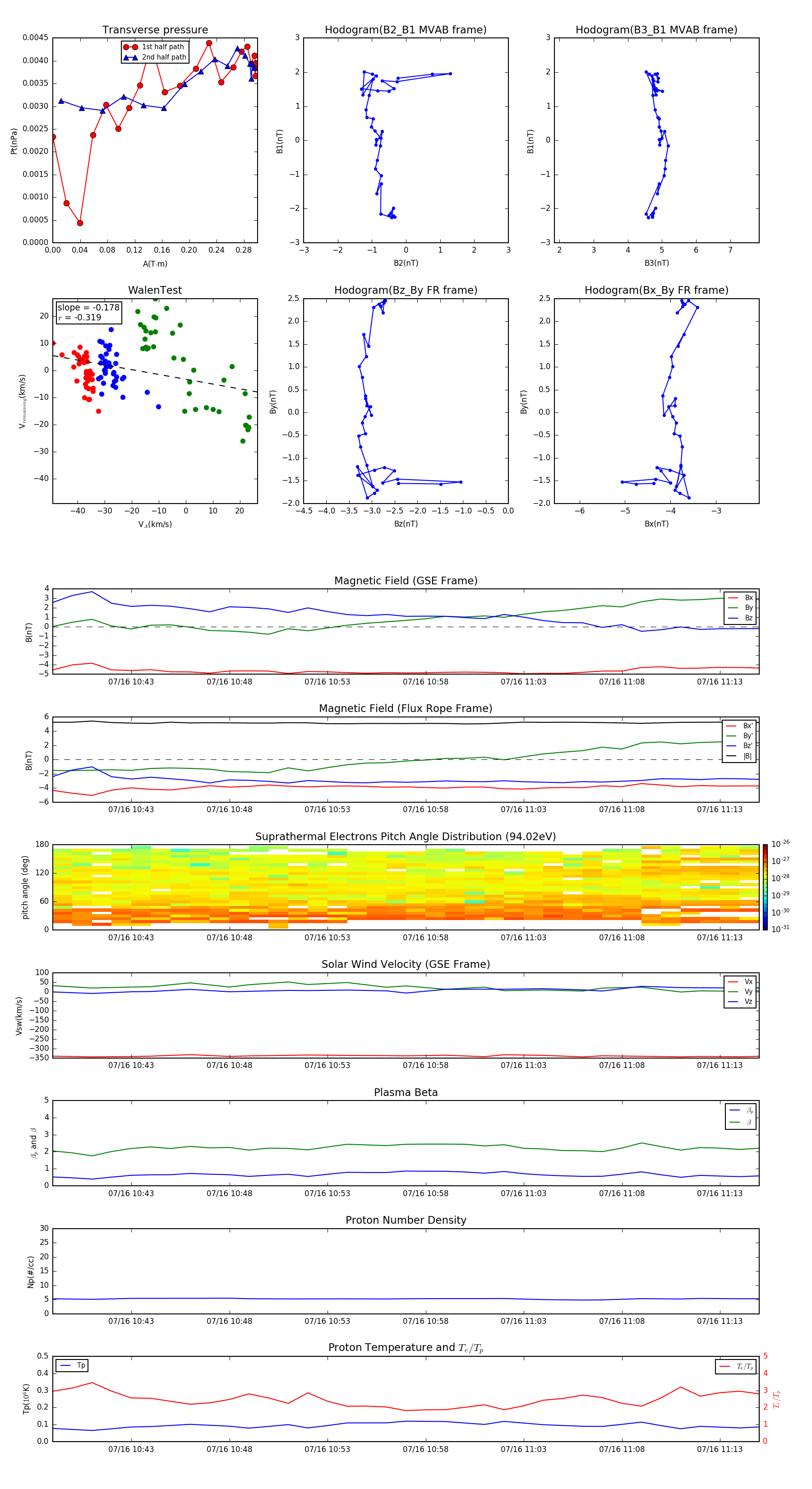Click the "Proton Temperature and Te/Tp" title

coord(406,1348)
